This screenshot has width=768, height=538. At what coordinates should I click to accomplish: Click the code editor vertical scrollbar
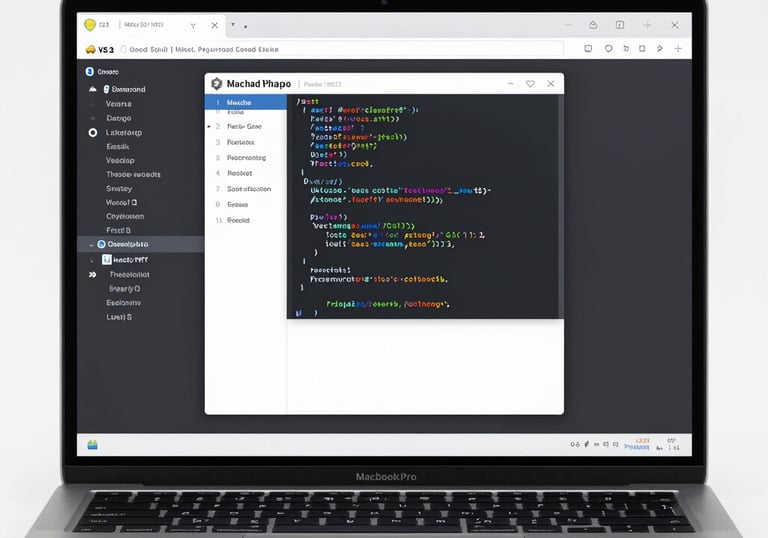(561, 206)
